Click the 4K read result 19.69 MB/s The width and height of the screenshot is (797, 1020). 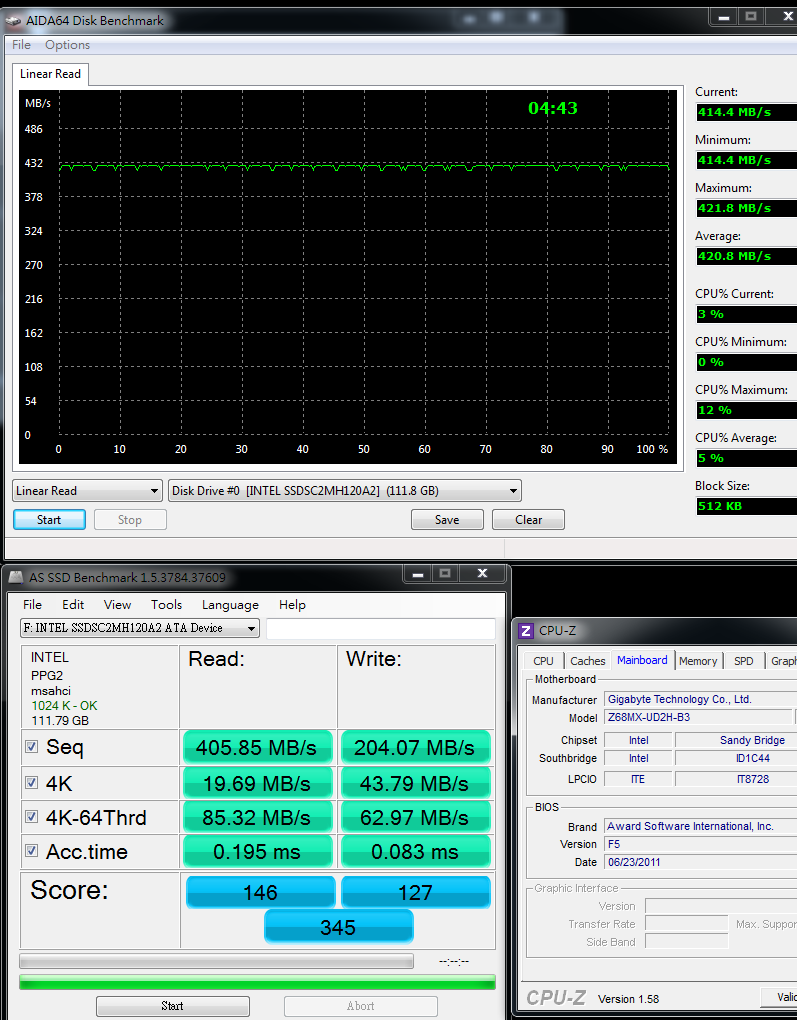pyautogui.click(x=258, y=783)
